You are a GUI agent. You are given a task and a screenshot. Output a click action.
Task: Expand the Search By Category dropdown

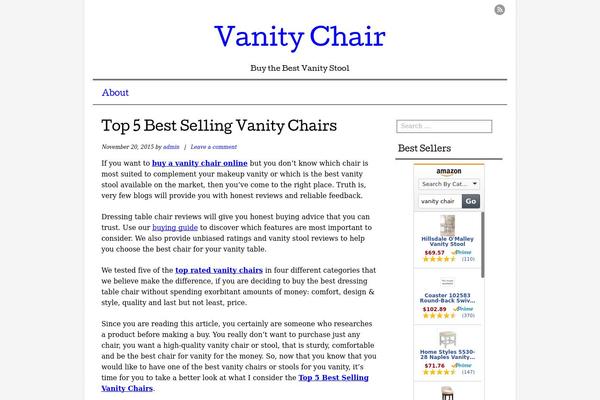(449, 184)
